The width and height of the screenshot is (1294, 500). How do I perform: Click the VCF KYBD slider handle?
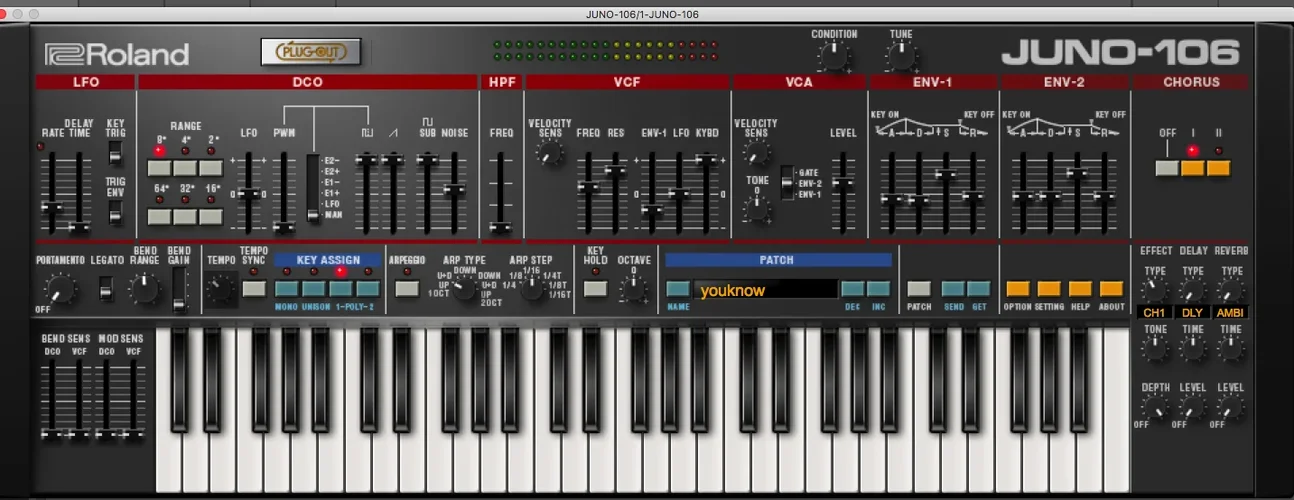(708, 159)
